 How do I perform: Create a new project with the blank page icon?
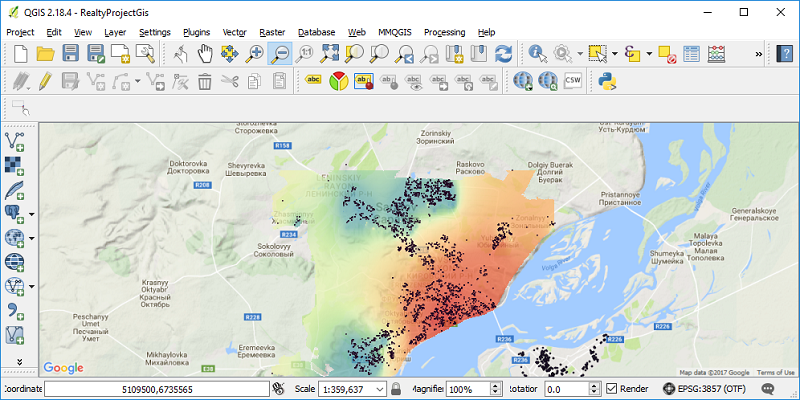[x=20, y=54]
